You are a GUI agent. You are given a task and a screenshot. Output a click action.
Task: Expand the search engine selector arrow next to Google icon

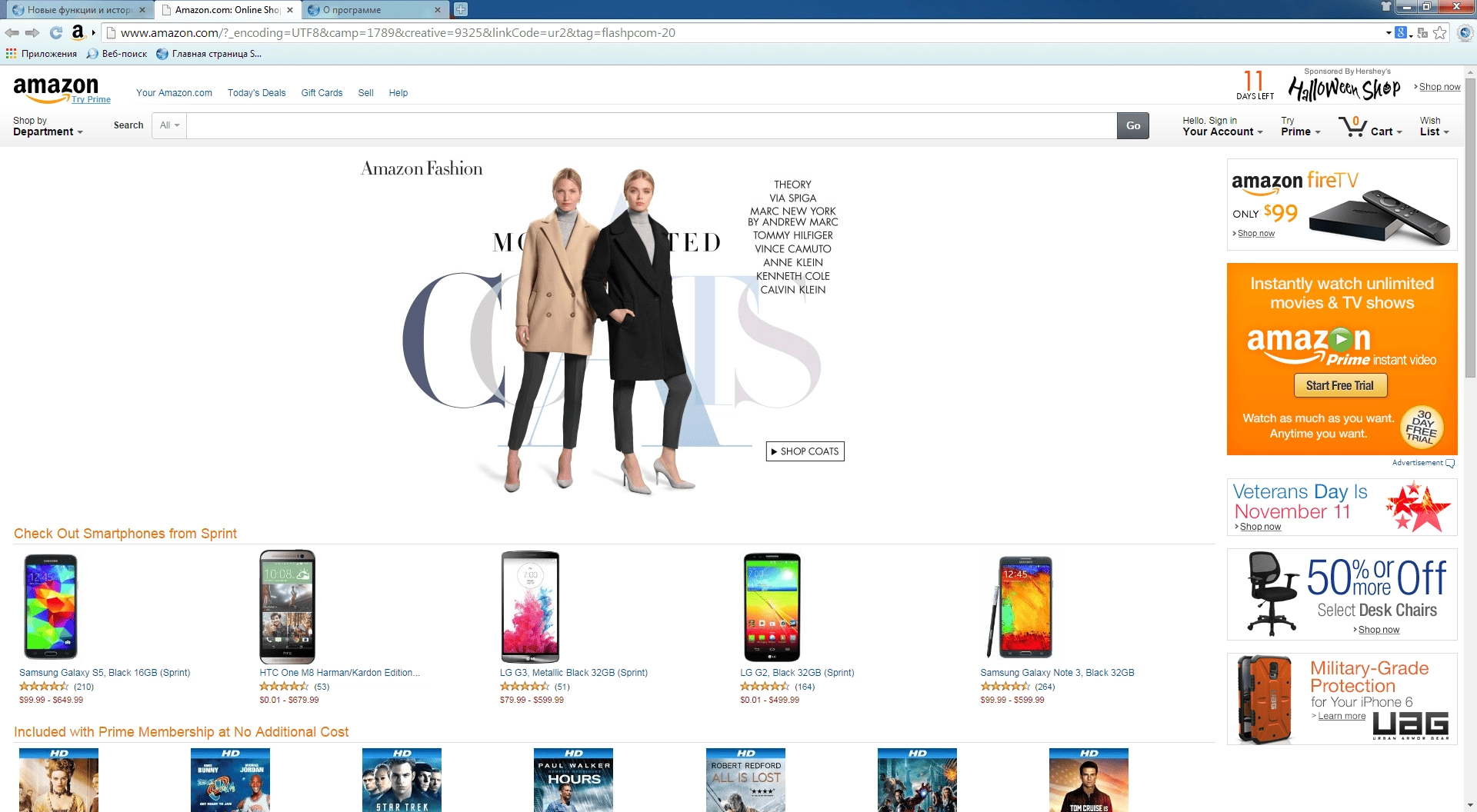coord(1411,35)
